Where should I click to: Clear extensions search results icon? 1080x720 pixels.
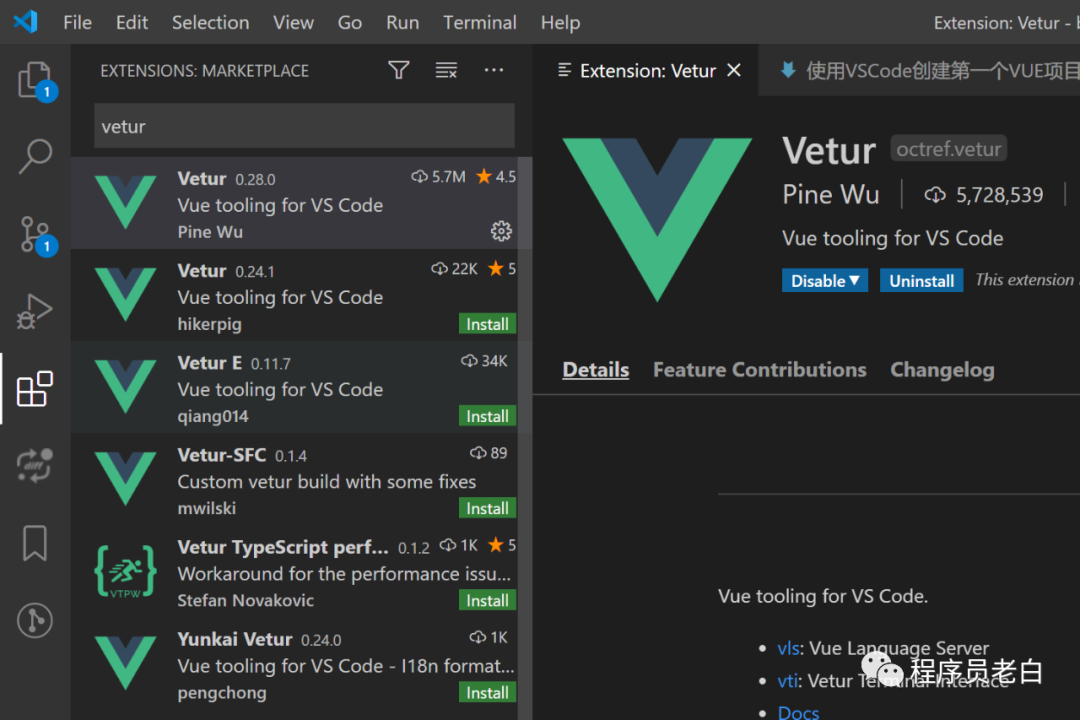(x=446, y=70)
